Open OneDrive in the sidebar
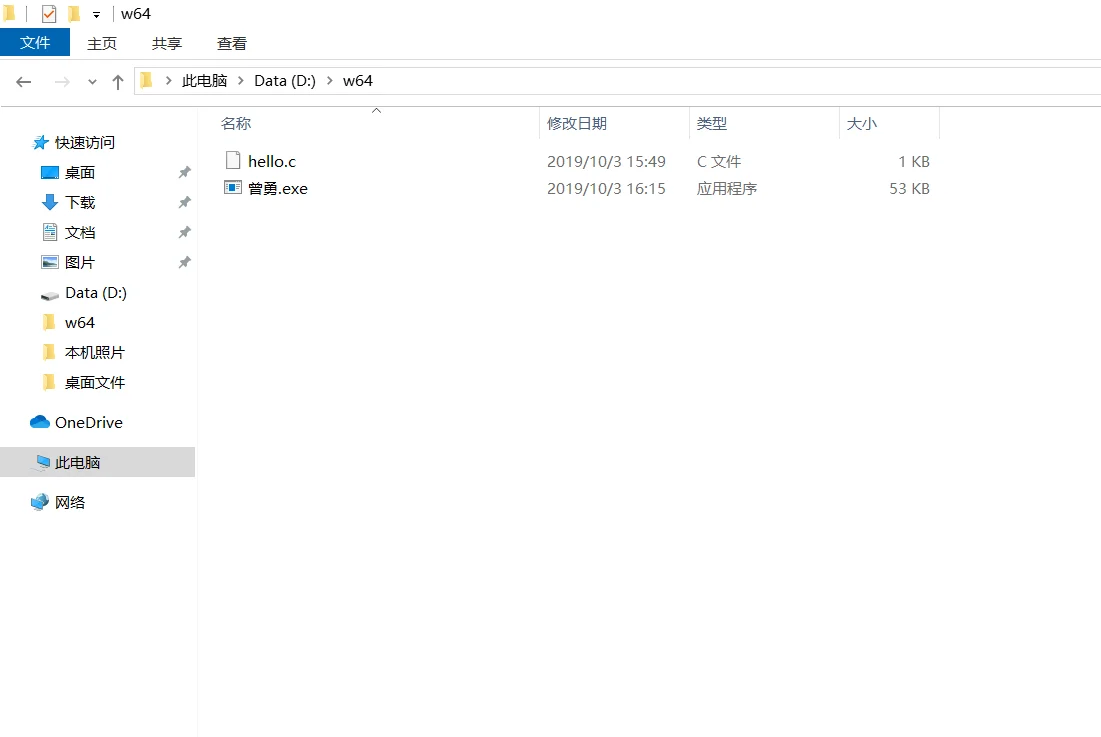The width and height of the screenshot is (1101, 737). pos(86,422)
